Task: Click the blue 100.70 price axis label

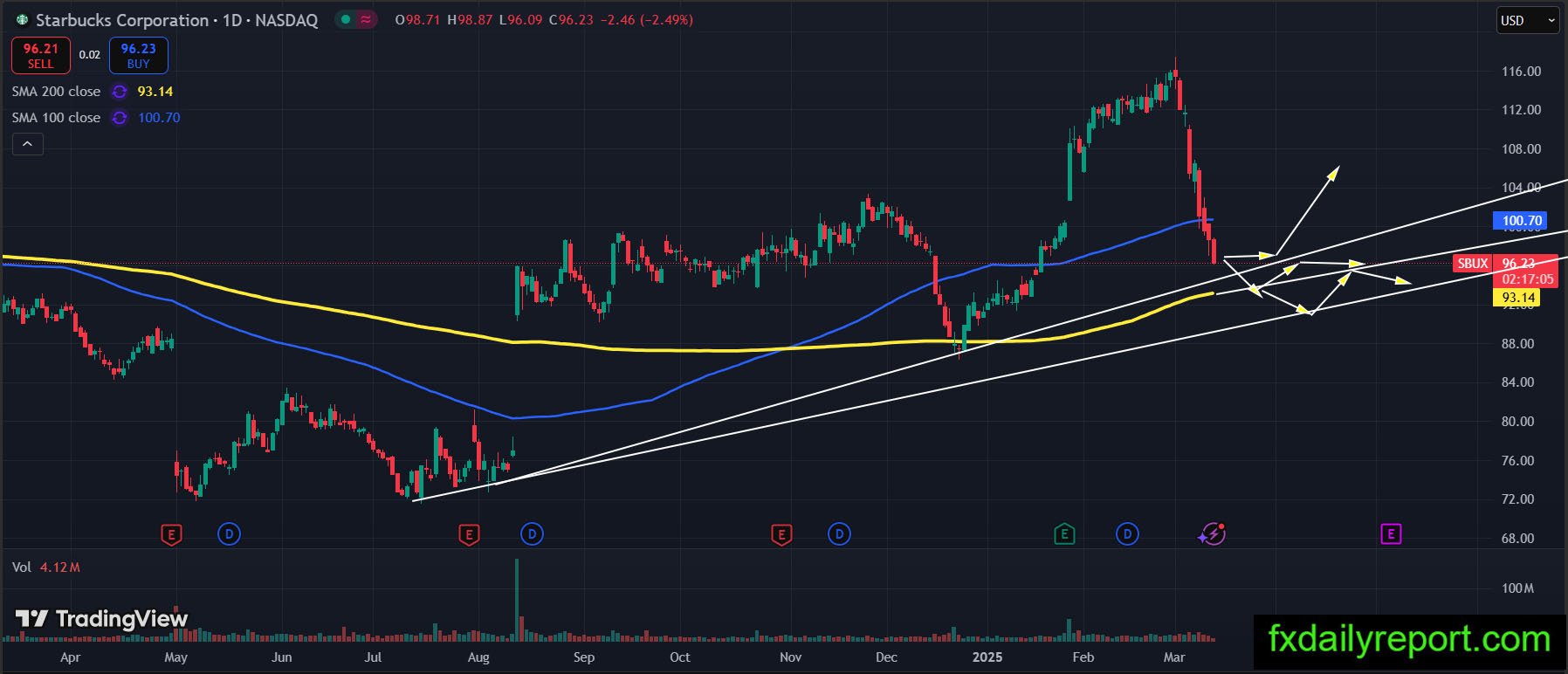Action: (1522, 221)
